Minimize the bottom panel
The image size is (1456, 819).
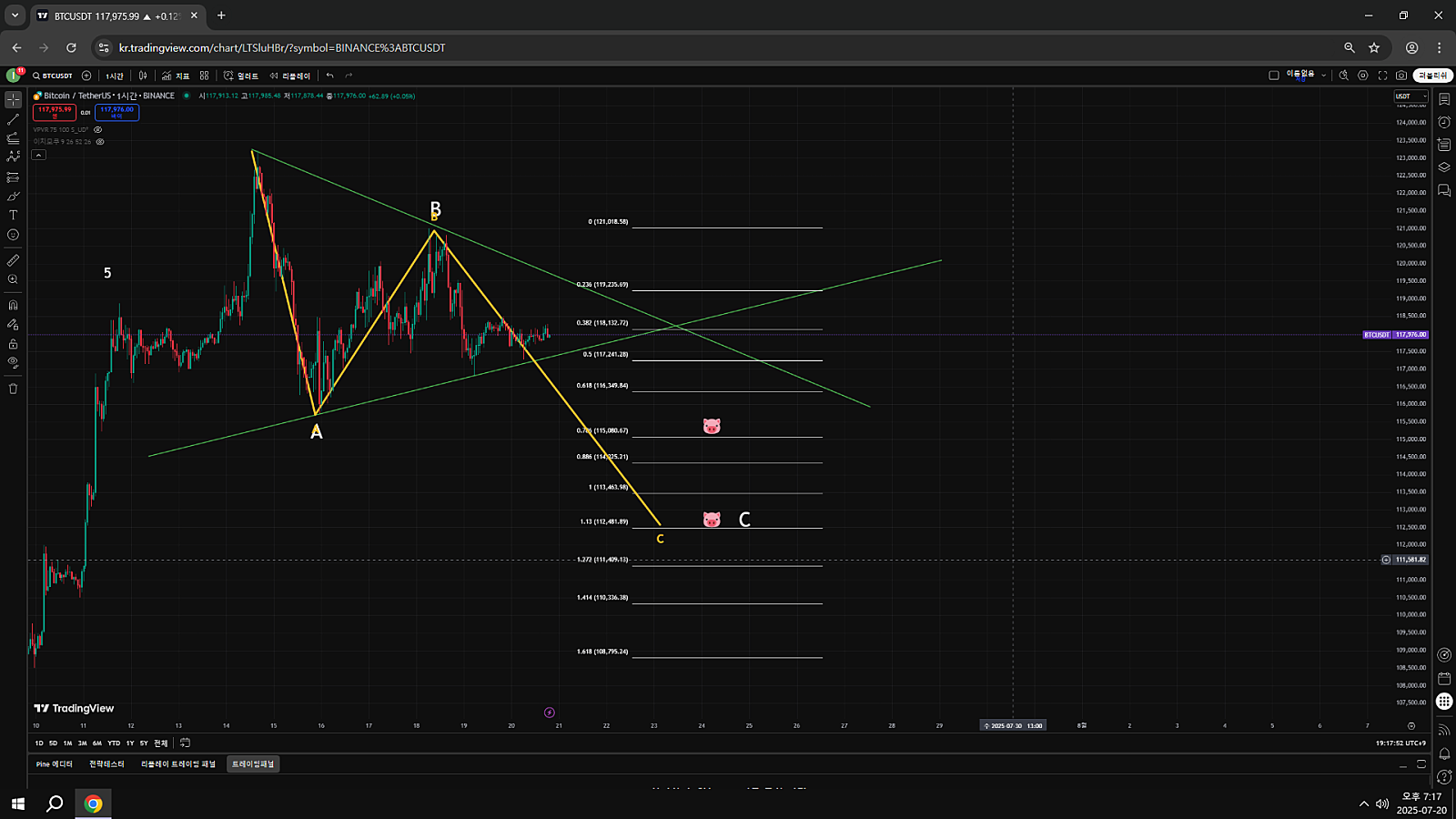click(x=1402, y=764)
